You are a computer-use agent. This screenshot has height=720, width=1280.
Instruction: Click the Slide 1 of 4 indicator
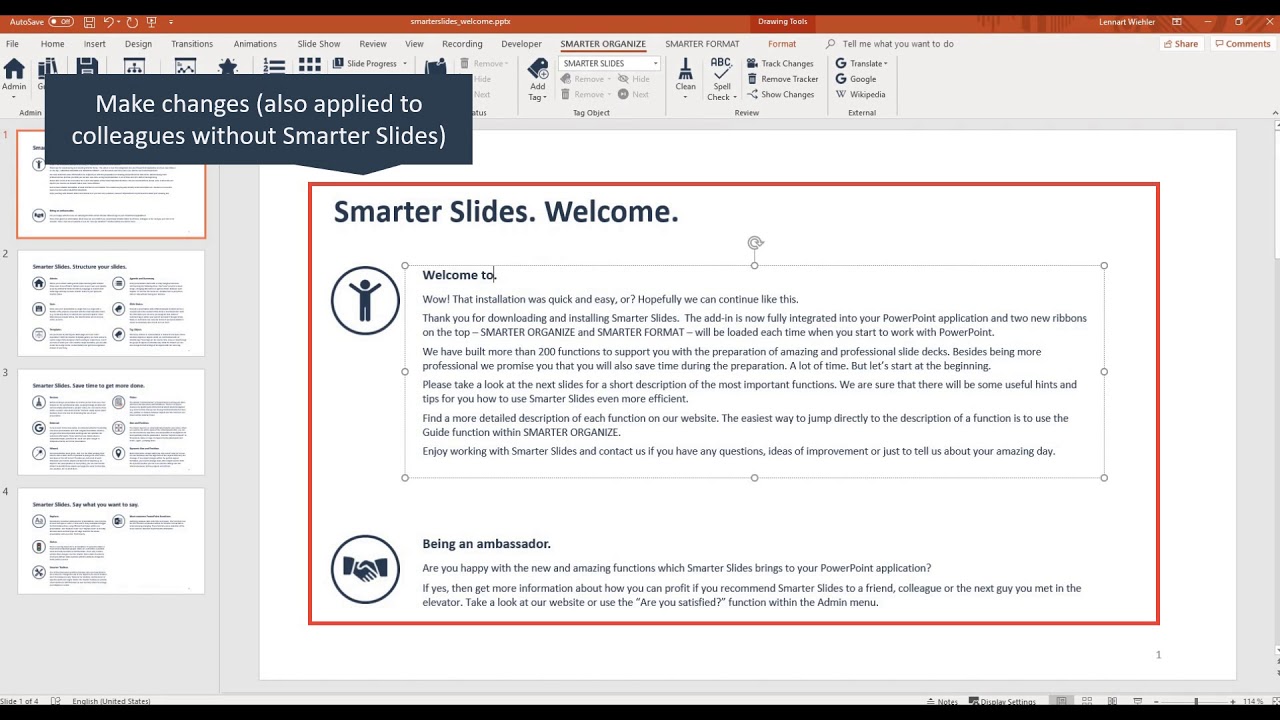point(20,702)
